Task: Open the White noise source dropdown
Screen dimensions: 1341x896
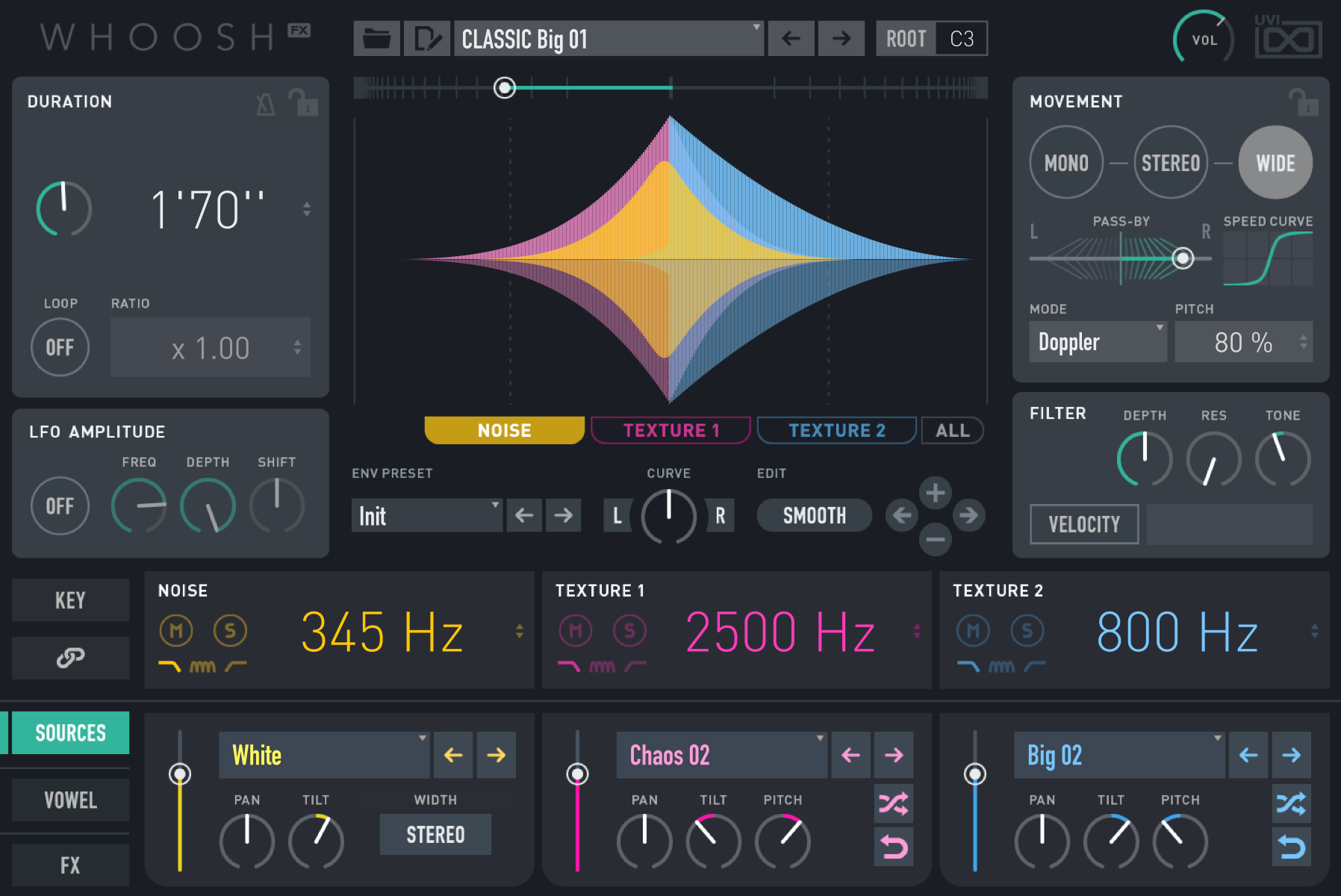Action: coord(324,755)
